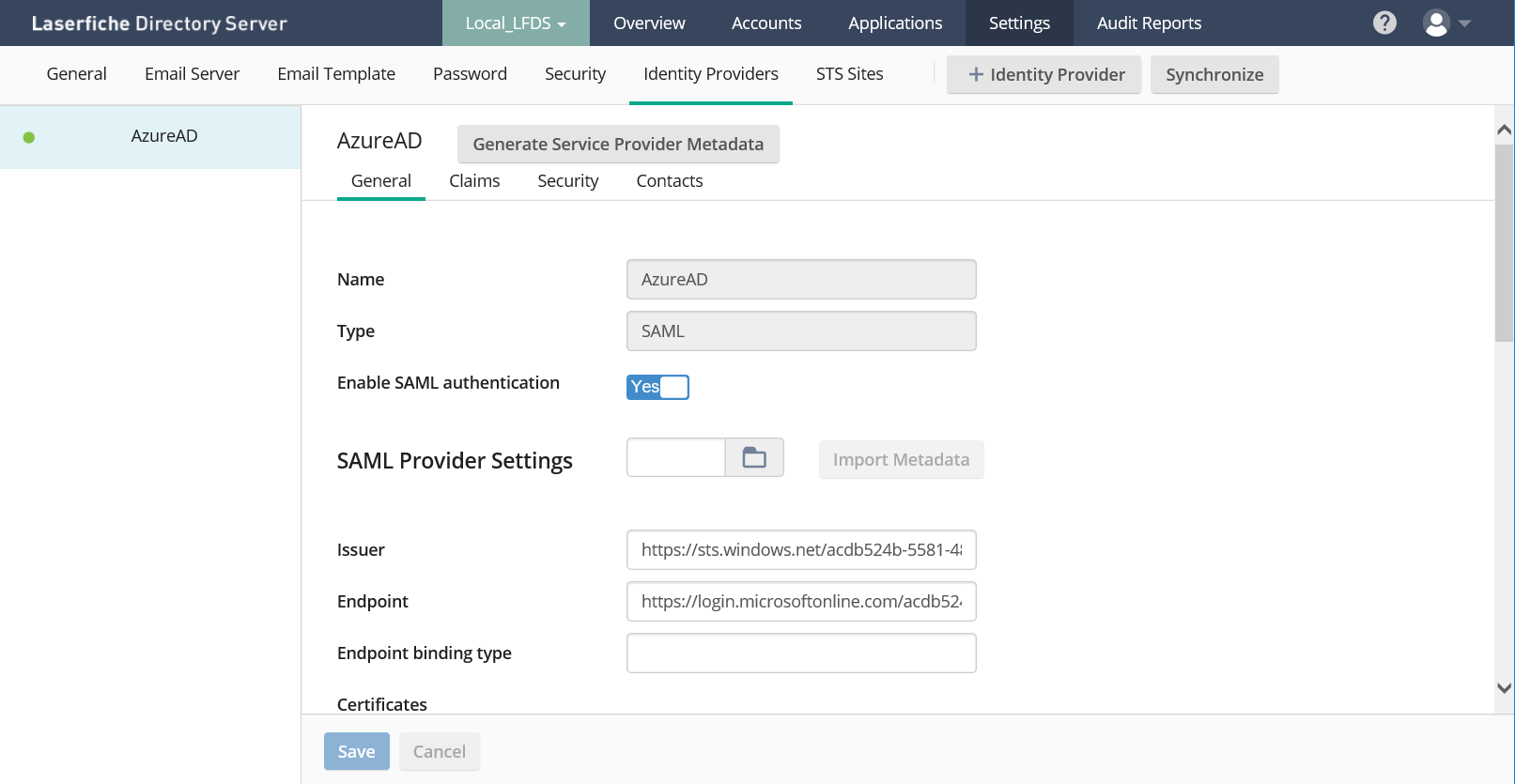Screen dimensions: 1515x784
Task: Expand the Local_LFDS instance dropdown
Action: [516, 23]
